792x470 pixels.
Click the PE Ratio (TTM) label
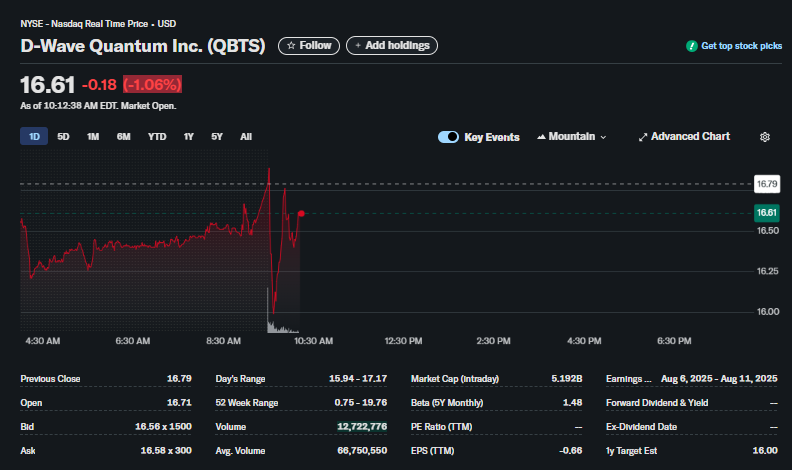(441, 427)
